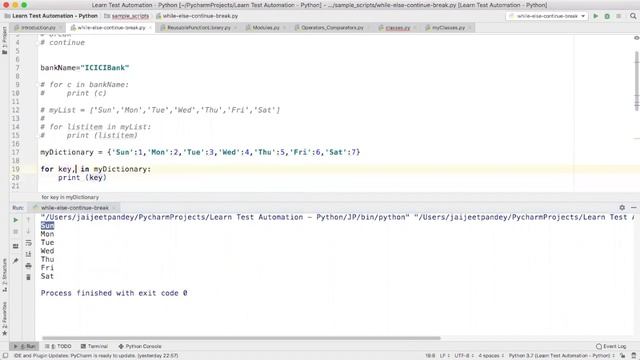Click the cursor position indicator in status bar
The width and height of the screenshot is (640, 360).
[x=430, y=356]
